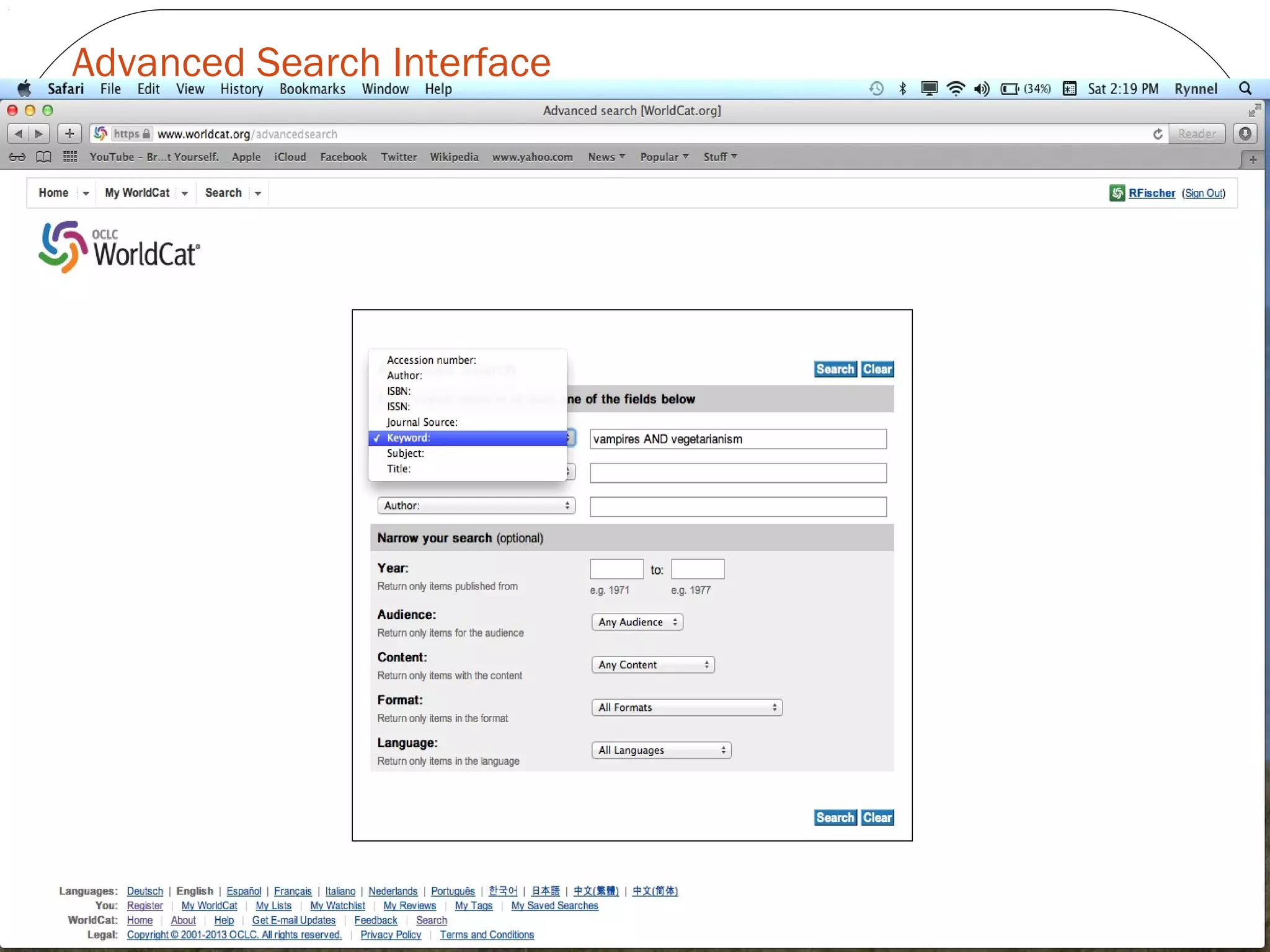This screenshot has width=1270, height=952.
Task: Open Top Sites grid icon
Action: (x=70, y=156)
